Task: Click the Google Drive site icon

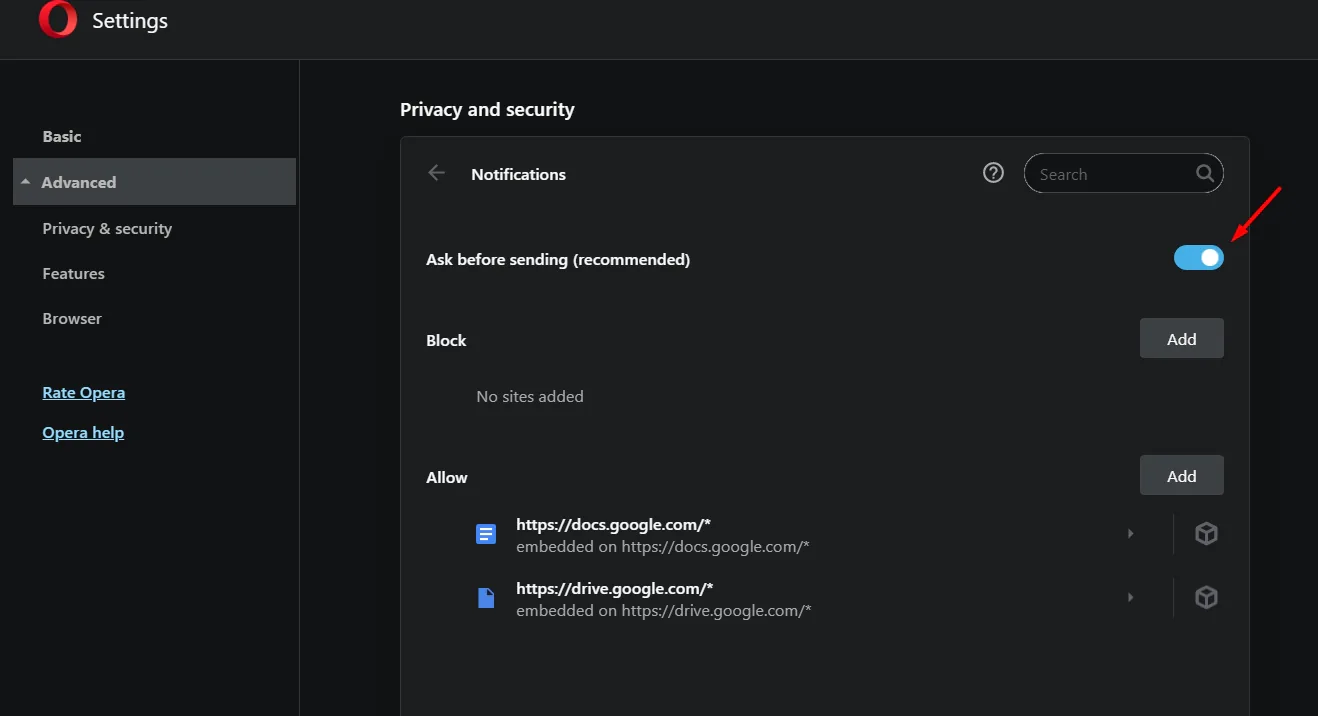Action: [486, 598]
